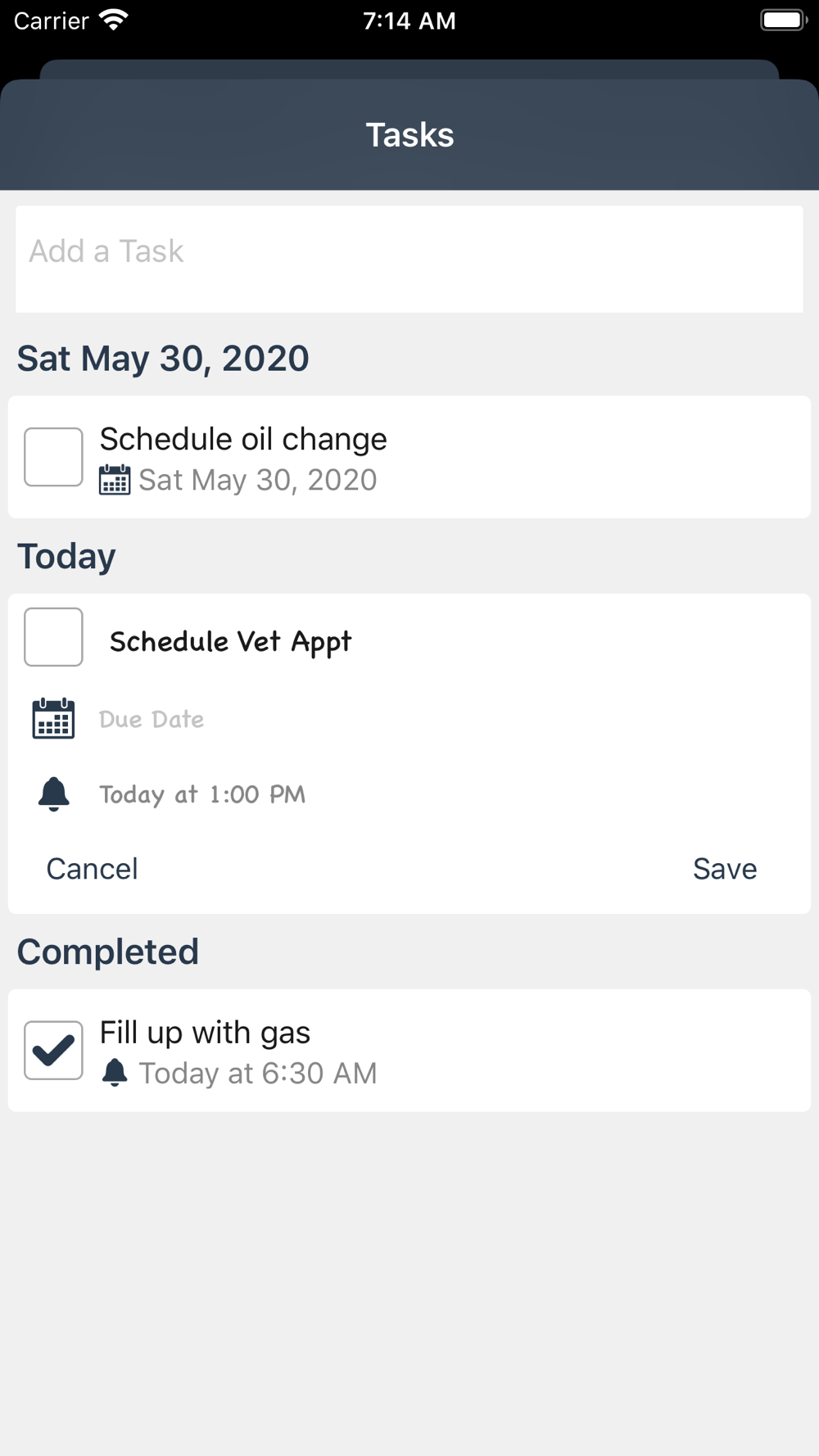Open reminder time Today at 1:00 PM

click(202, 794)
